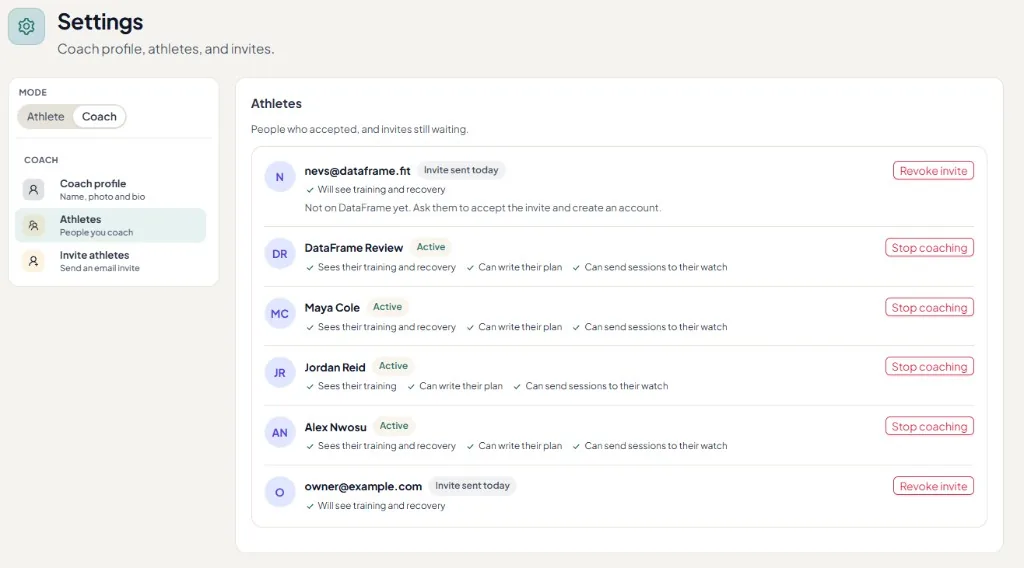Select Athletes section in sidebar
The image size is (1024, 568).
[110, 225]
